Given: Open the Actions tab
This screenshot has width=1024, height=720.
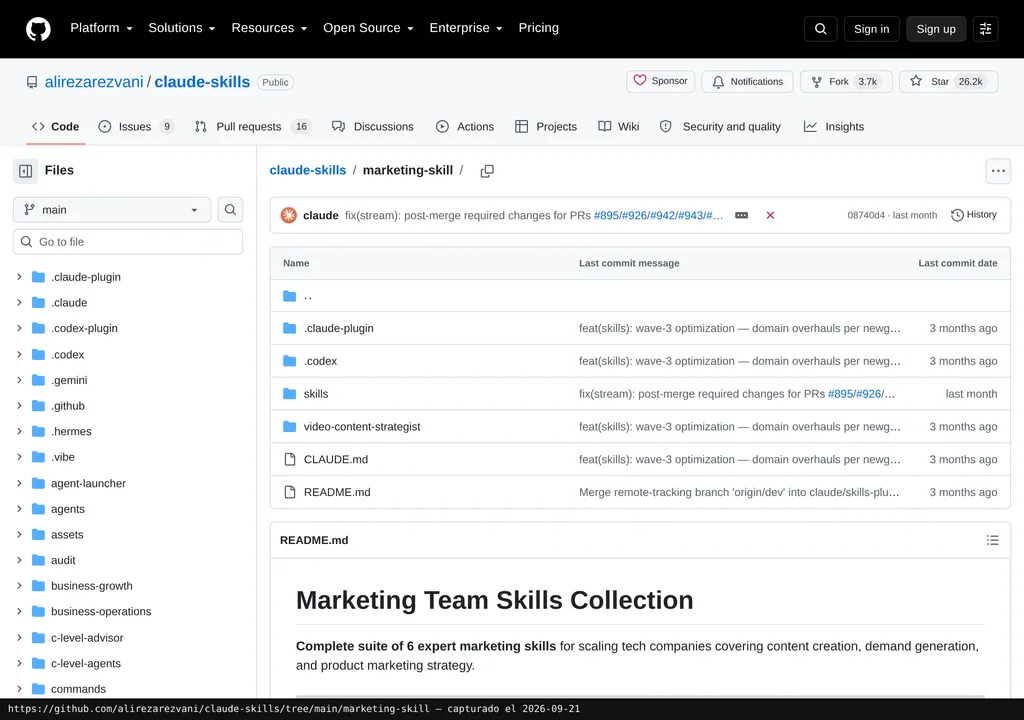Looking at the screenshot, I should [x=465, y=127].
